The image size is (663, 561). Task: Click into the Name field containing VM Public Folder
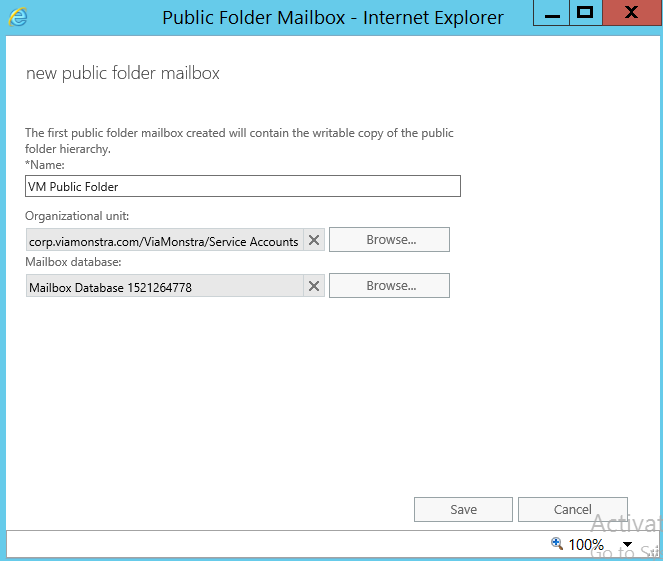pyautogui.click(x=242, y=186)
